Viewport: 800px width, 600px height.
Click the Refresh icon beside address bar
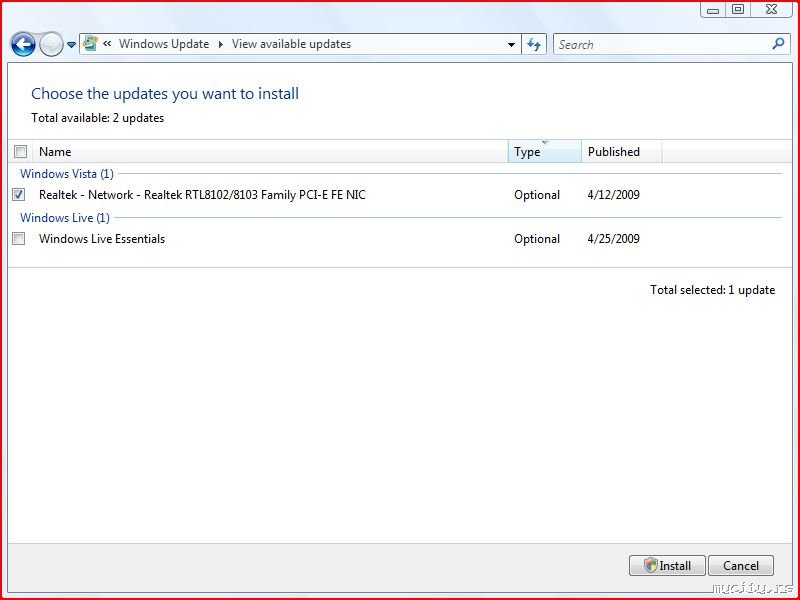coord(534,44)
